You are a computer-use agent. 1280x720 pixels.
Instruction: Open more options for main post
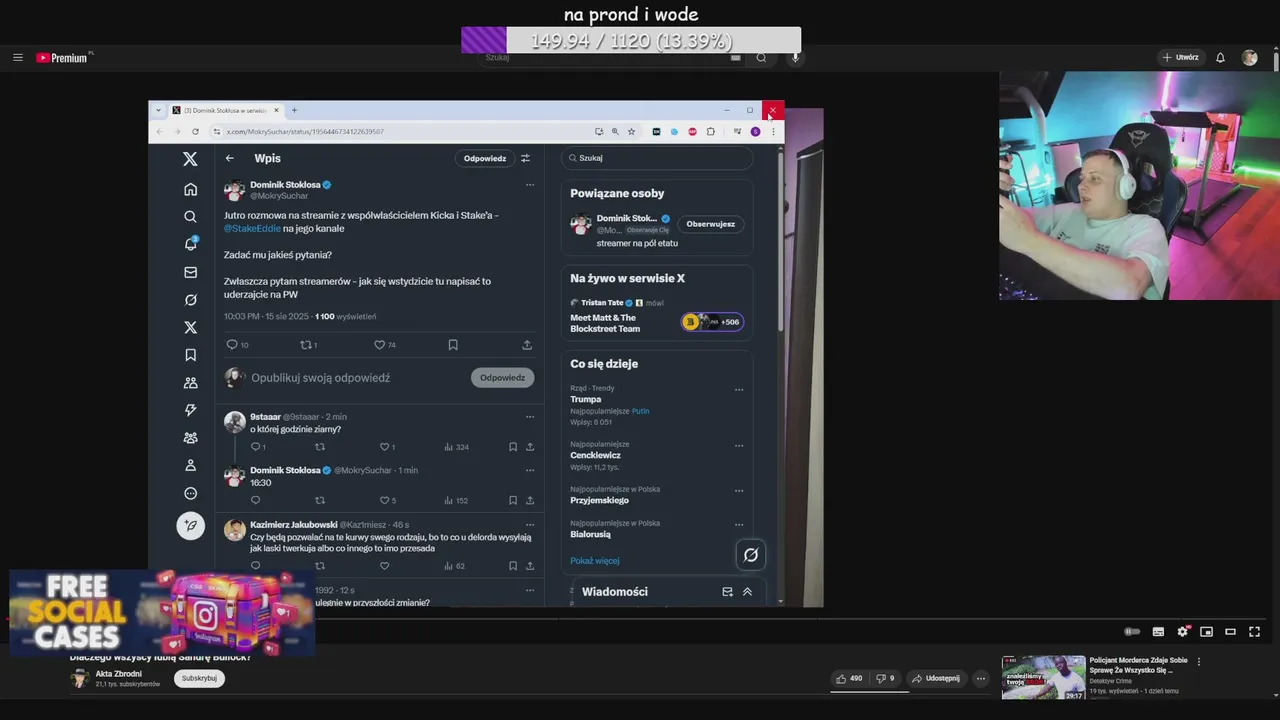tap(530, 184)
